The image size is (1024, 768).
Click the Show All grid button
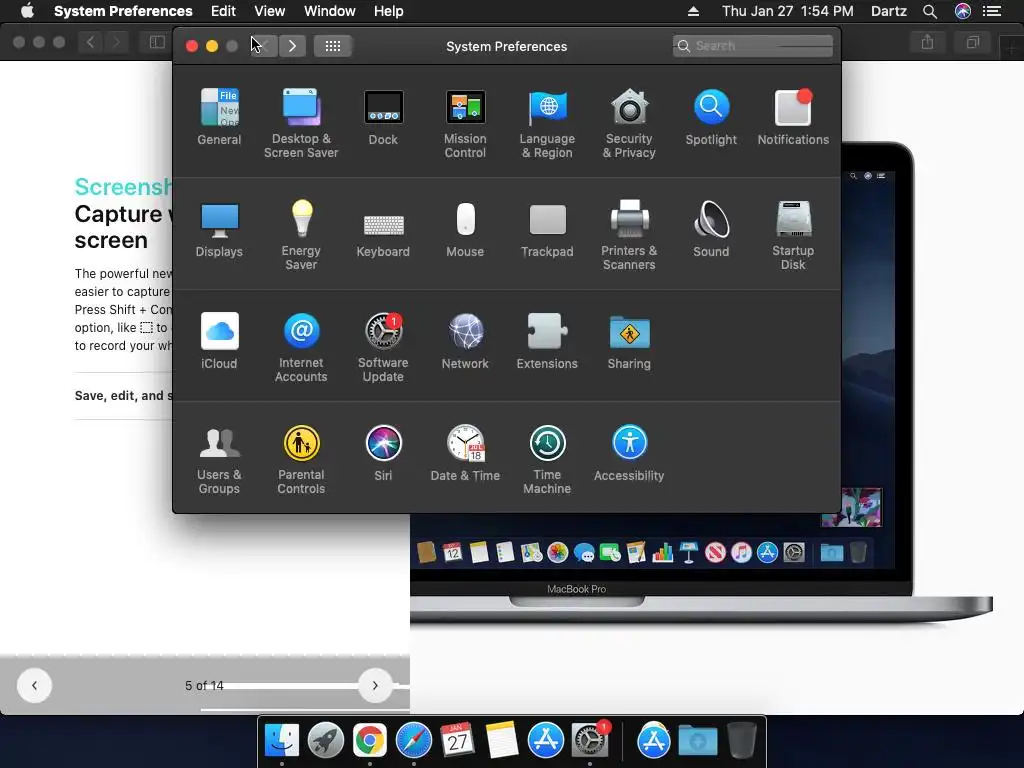(x=333, y=46)
